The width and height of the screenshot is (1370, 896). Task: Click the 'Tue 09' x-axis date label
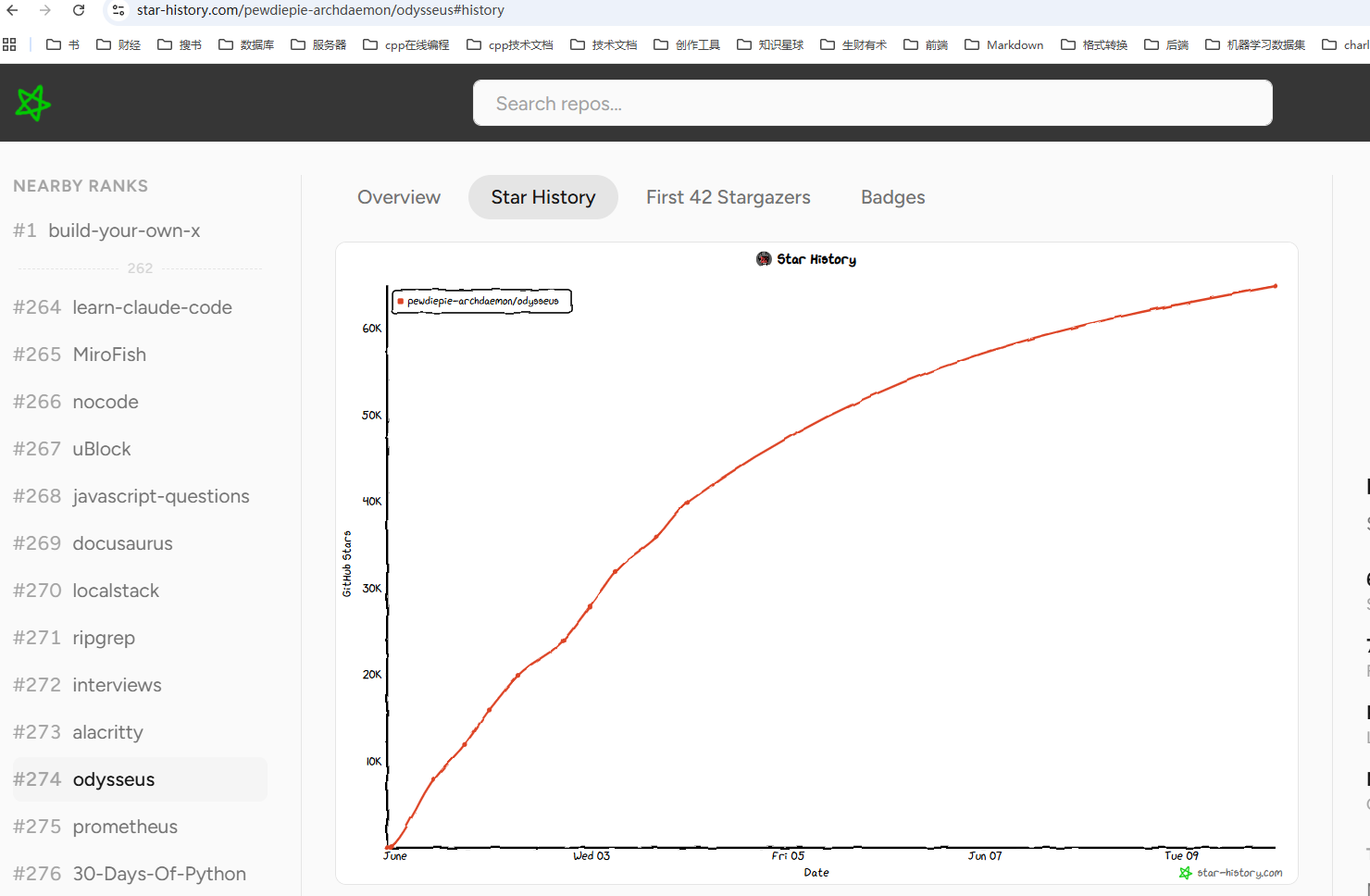click(x=1181, y=856)
